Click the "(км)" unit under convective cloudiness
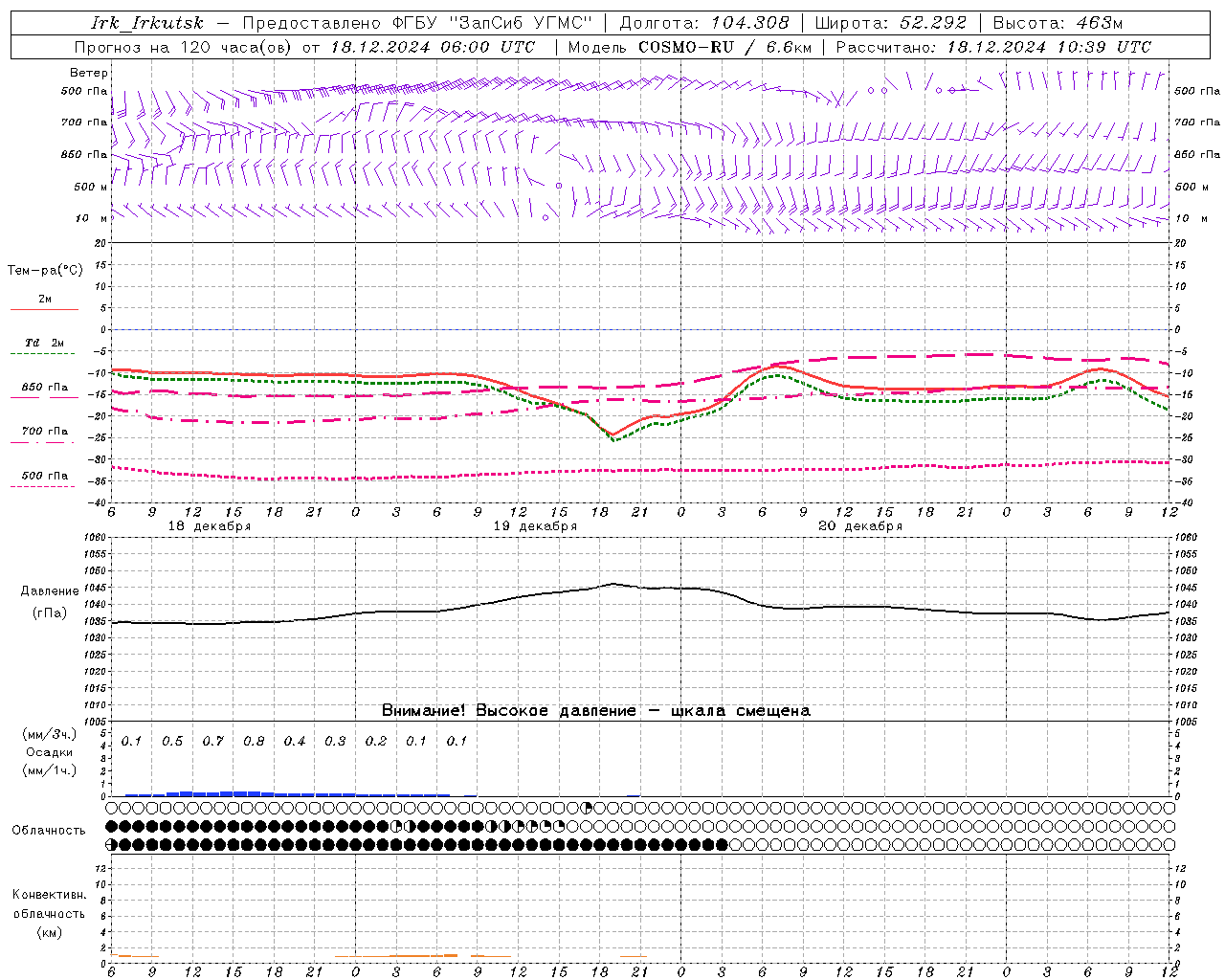Screen dimensions: 1225x980 tap(49, 932)
